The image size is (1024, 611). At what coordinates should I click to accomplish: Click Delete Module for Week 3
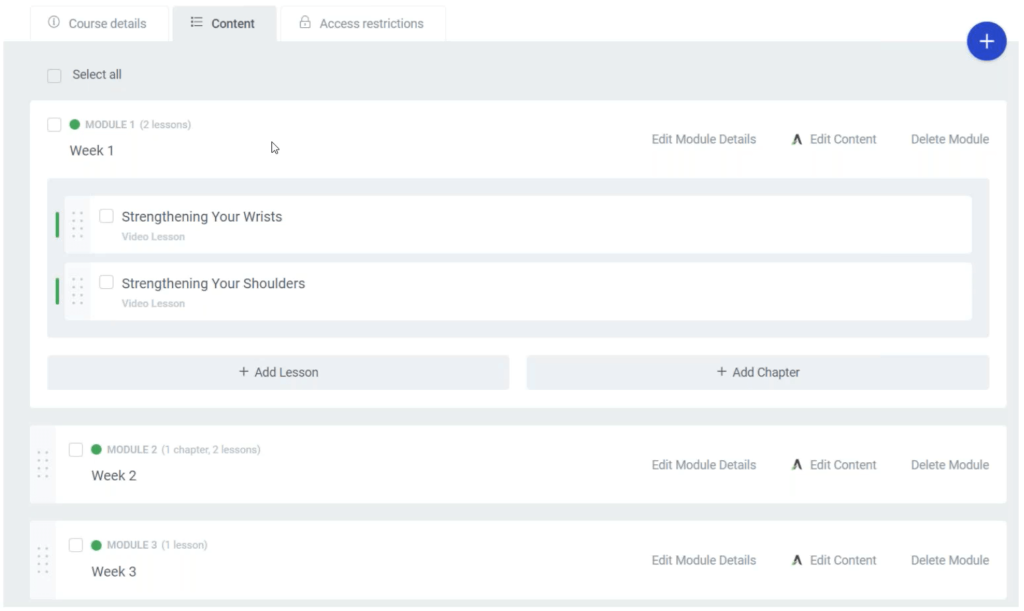pyautogui.click(x=950, y=560)
